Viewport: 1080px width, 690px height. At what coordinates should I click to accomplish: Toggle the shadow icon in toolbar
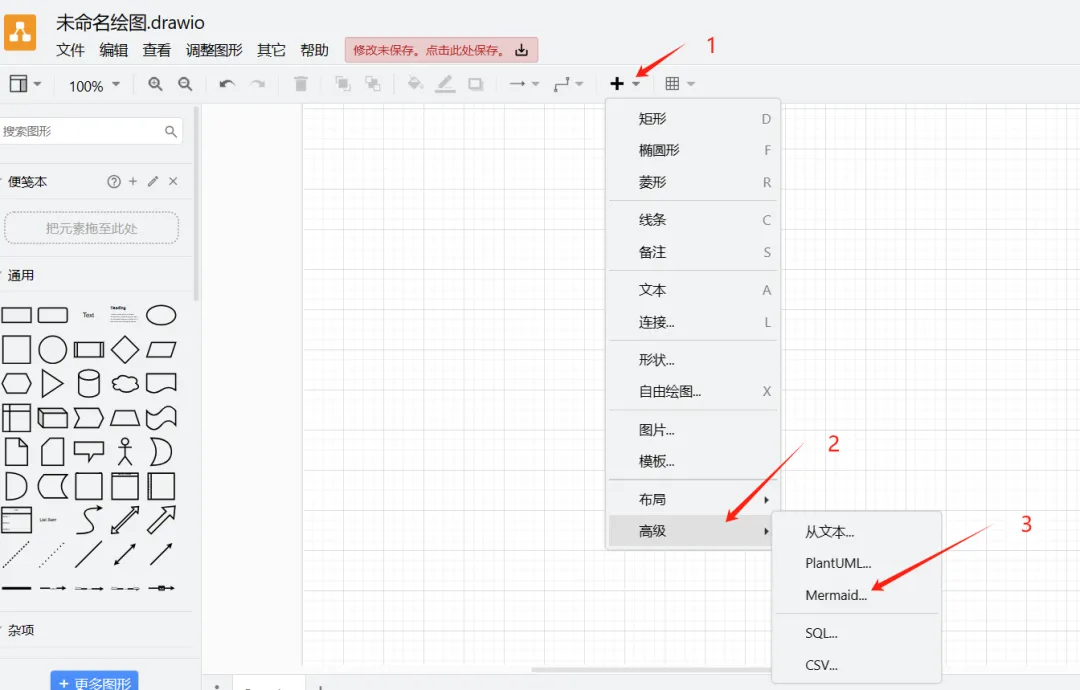coord(475,84)
